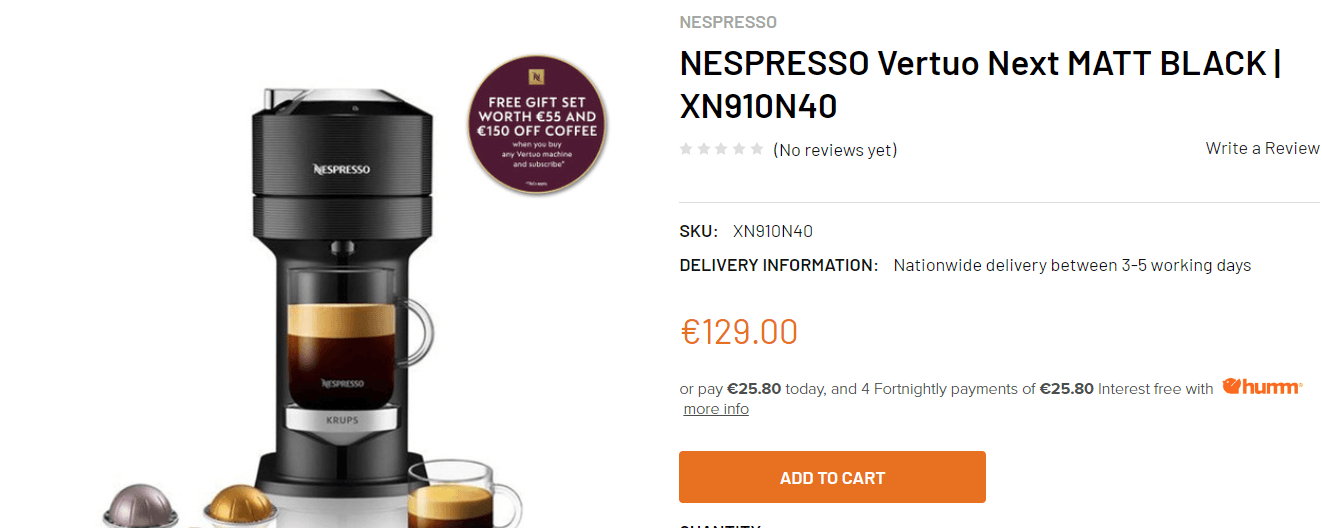1322x528 pixels.
Task: Click the Nespresso logo on the machine
Action: [341, 169]
